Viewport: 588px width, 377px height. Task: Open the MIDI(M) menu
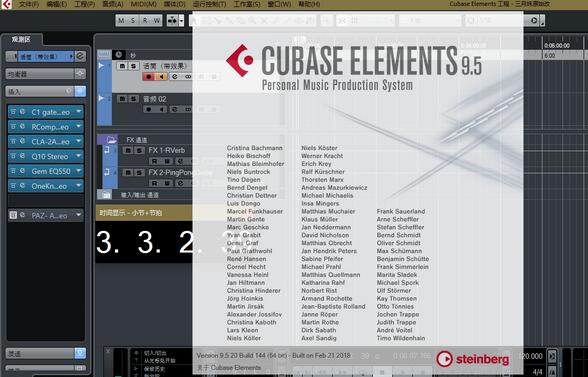[x=144, y=4]
